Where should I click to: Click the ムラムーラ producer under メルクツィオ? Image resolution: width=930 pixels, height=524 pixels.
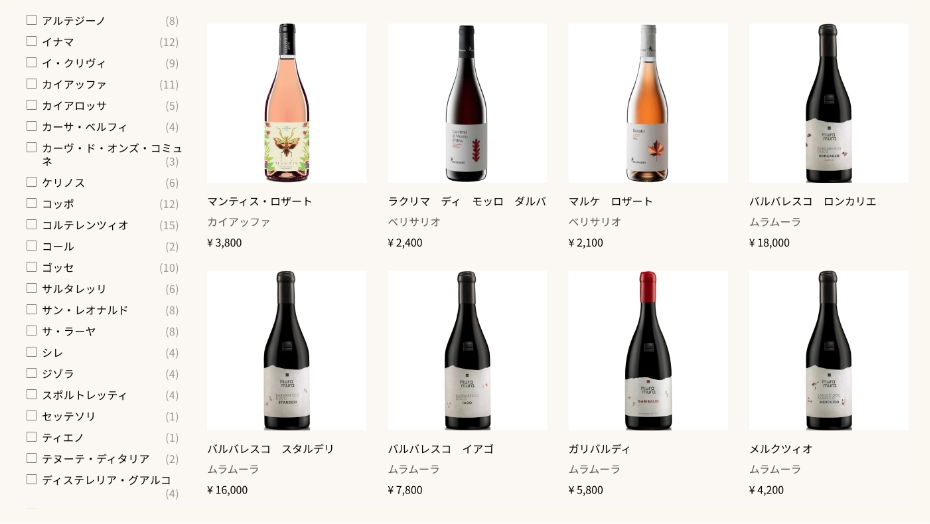click(x=775, y=469)
